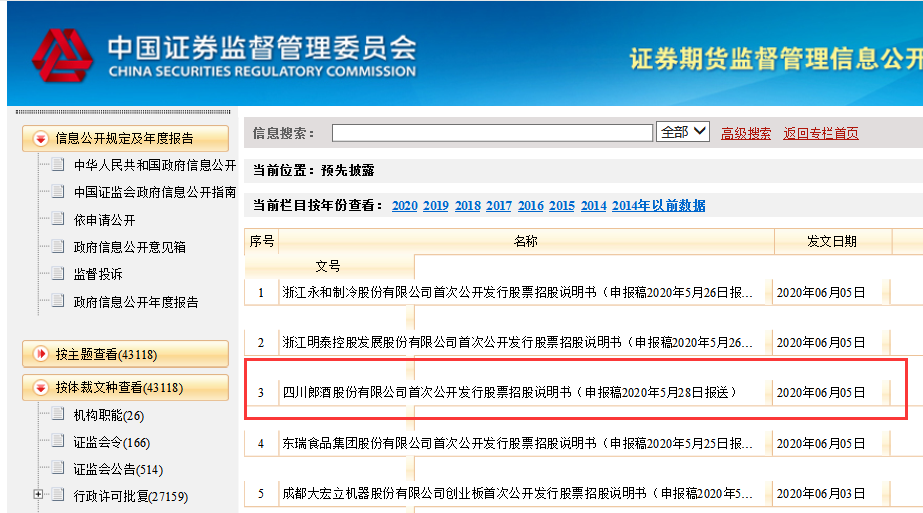The width and height of the screenshot is (923, 513).
Task: Select 监督投诉 tree item
Action: [x=98, y=274]
